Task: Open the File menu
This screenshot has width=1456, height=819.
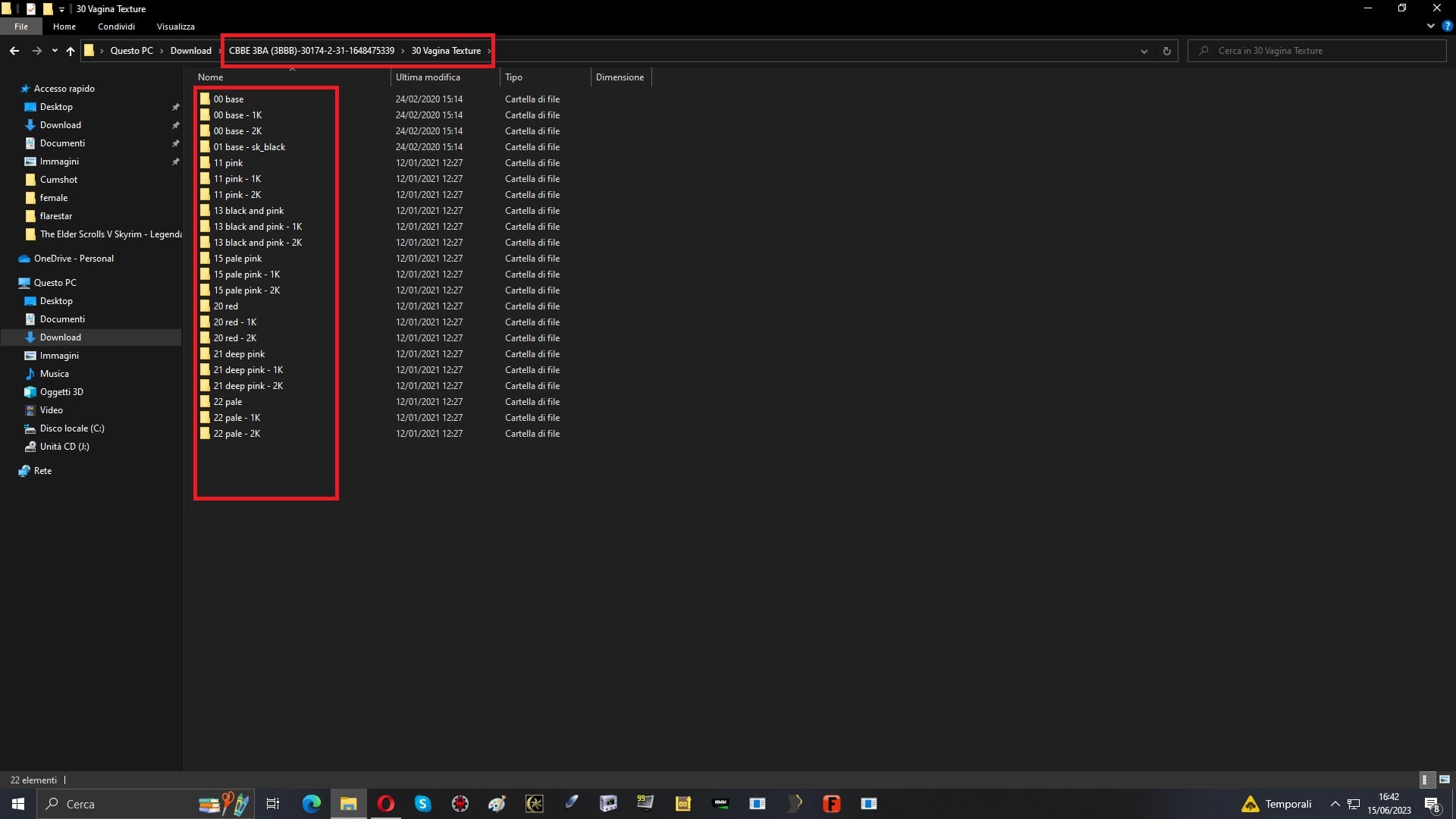Action: tap(21, 27)
